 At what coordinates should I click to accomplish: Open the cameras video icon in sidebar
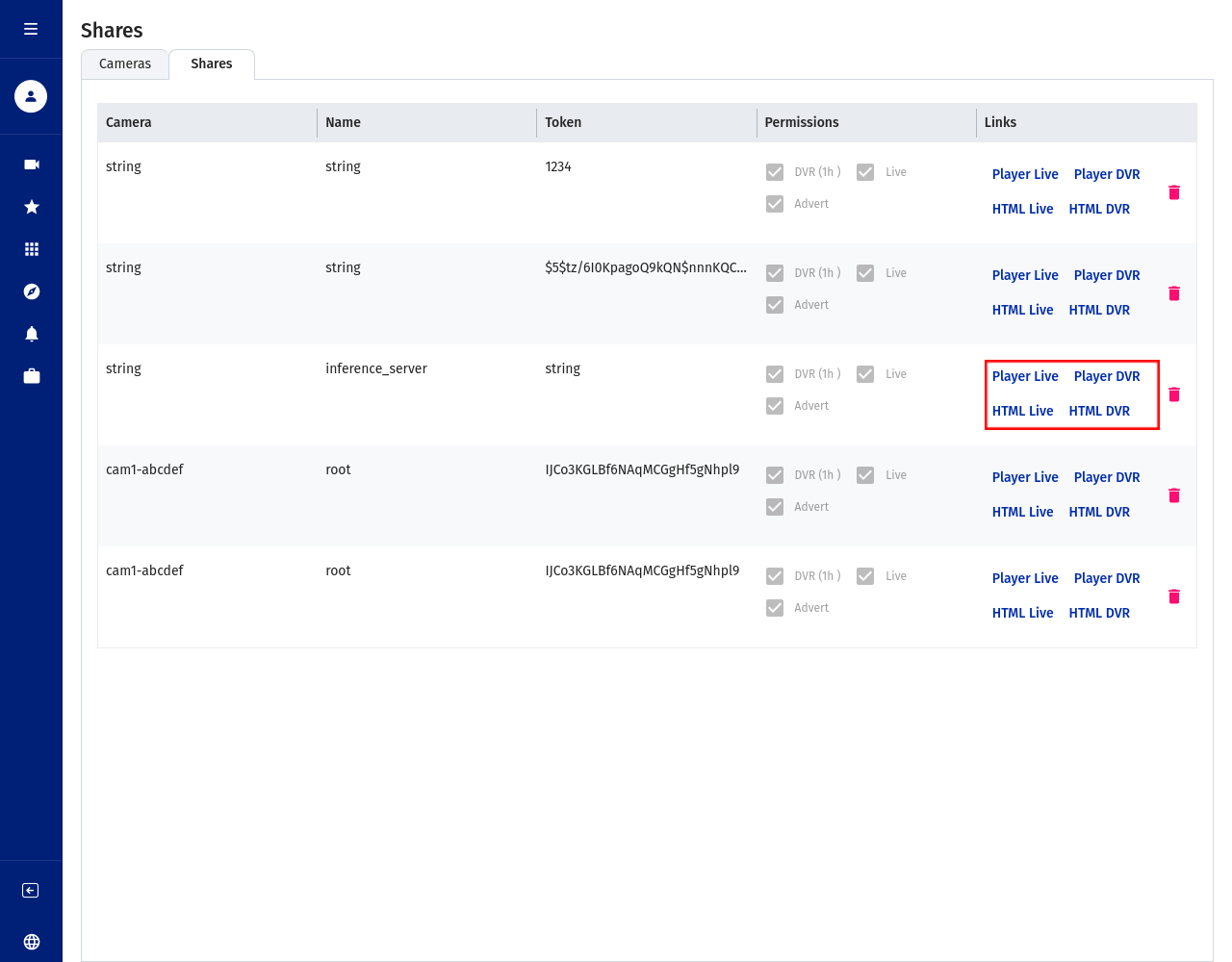click(x=31, y=165)
